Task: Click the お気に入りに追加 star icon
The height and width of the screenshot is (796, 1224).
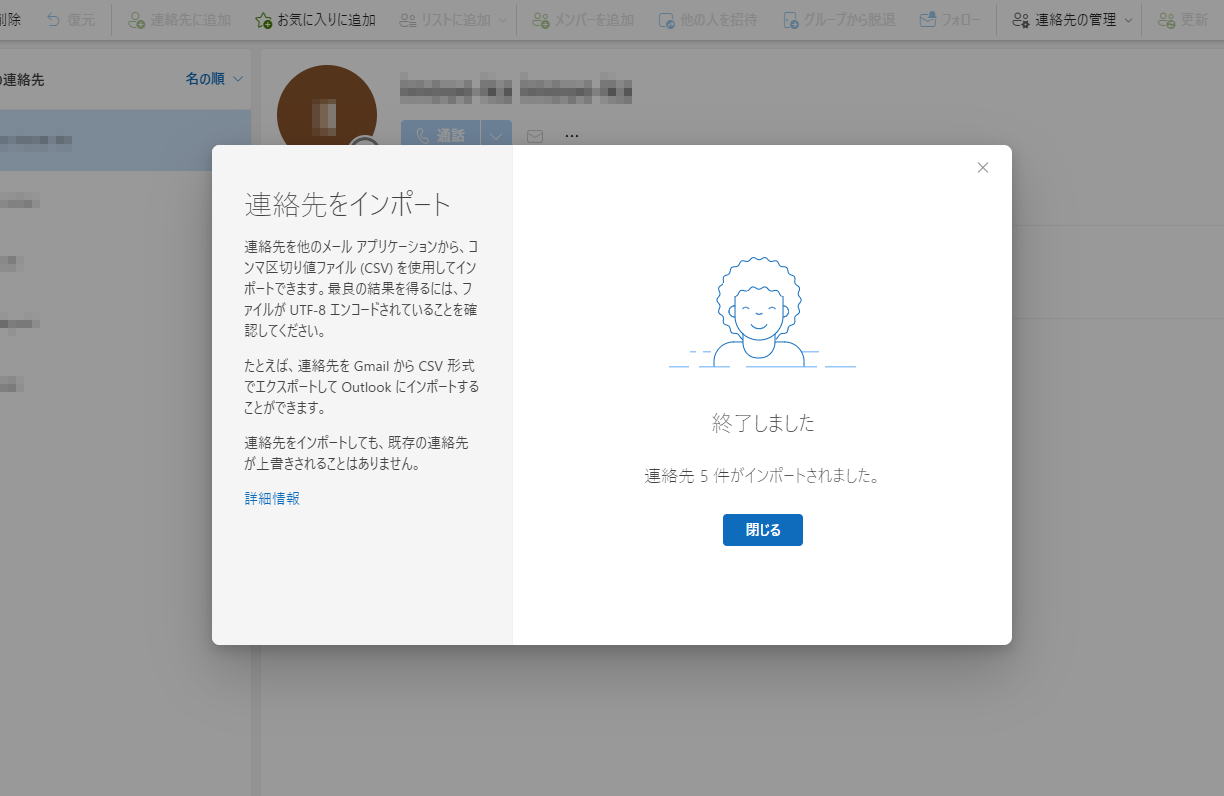Action: click(x=260, y=18)
